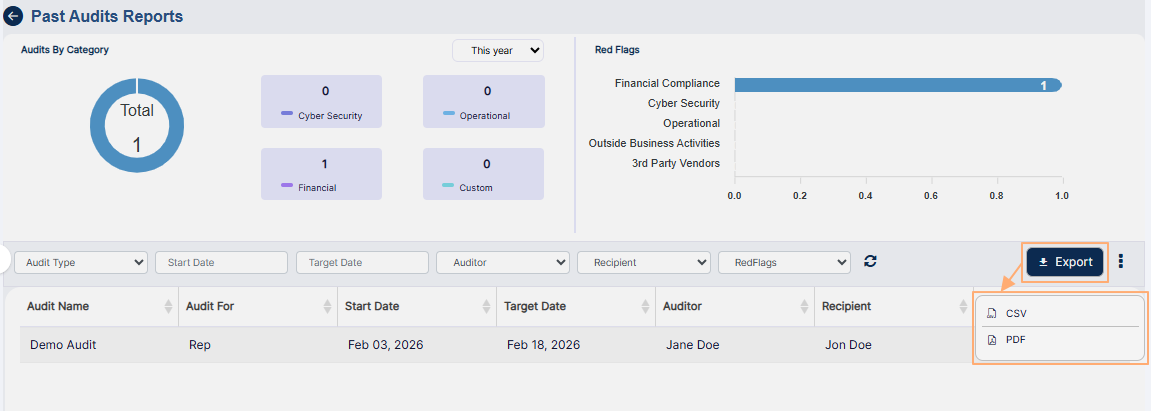Open the RedFlags filter dropdown
The image size is (1151, 411).
pyautogui.click(x=784, y=262)
